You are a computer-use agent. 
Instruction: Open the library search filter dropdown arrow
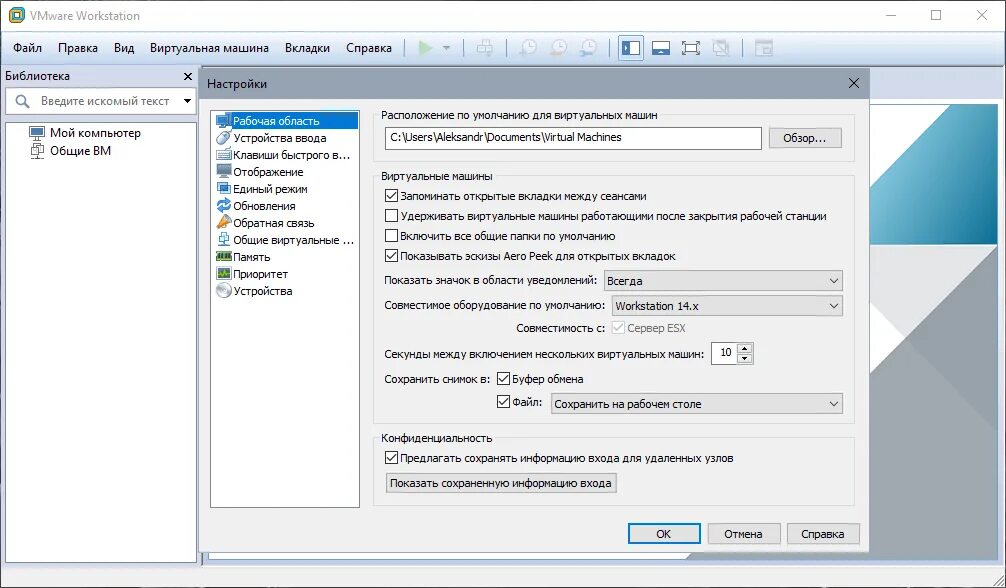tap(187, 101)
